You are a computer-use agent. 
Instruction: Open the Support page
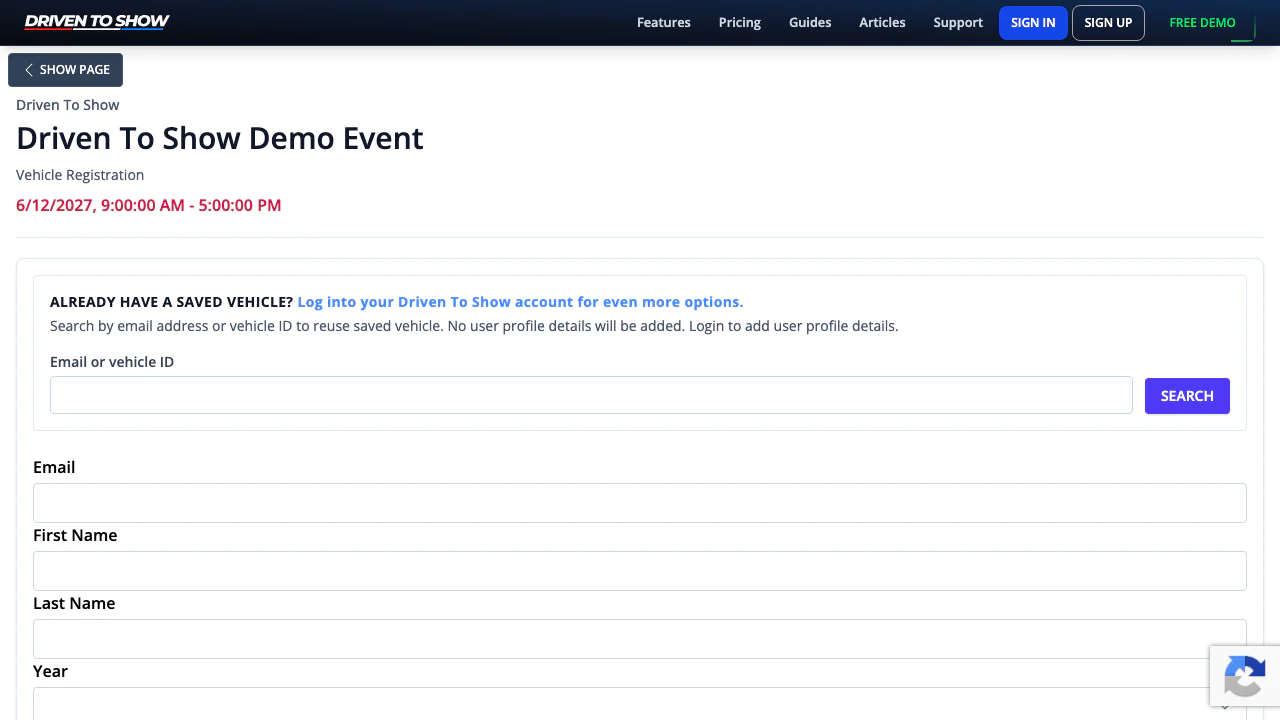tap(958, 22)
